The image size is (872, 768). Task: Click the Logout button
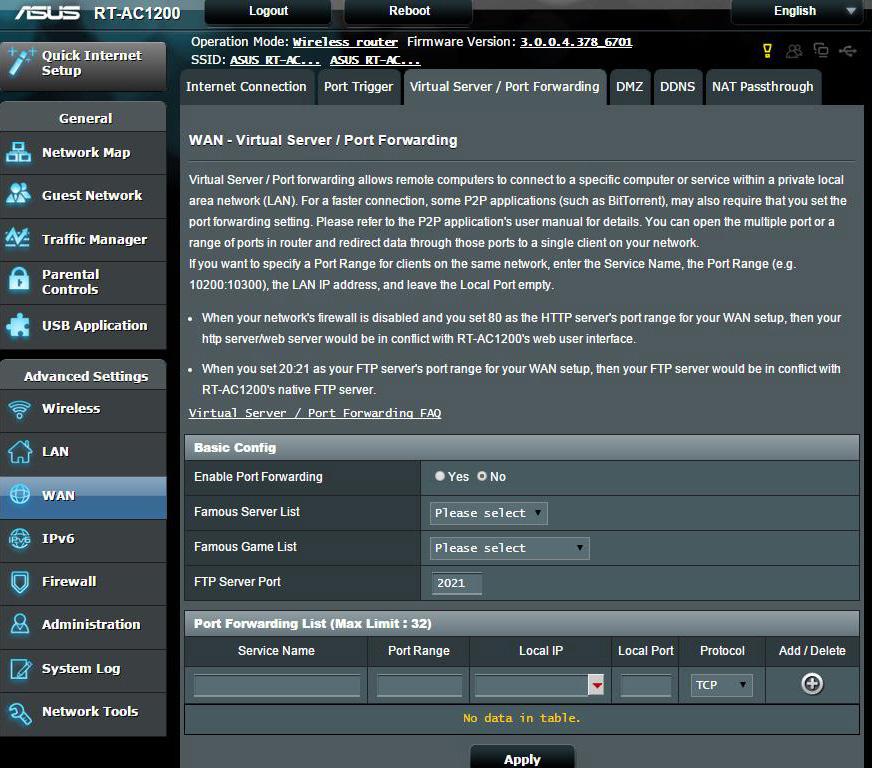point(268,11)
